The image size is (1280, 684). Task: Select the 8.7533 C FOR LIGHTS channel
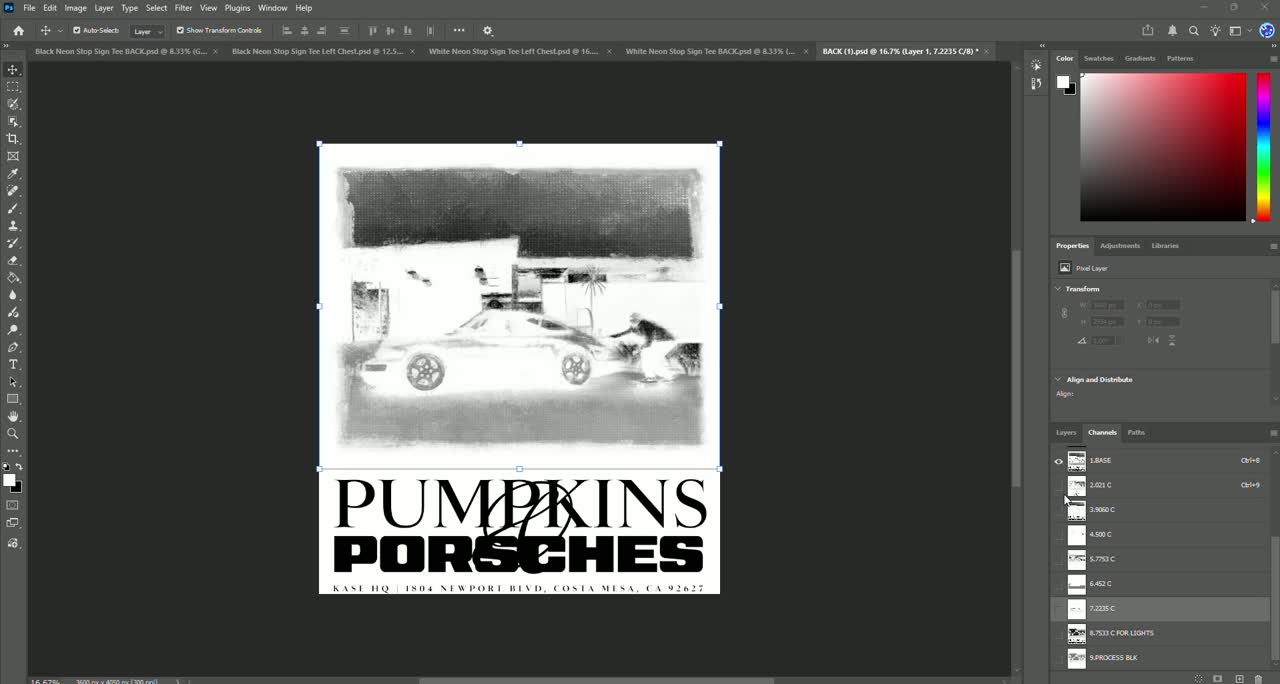(1160, 633)
